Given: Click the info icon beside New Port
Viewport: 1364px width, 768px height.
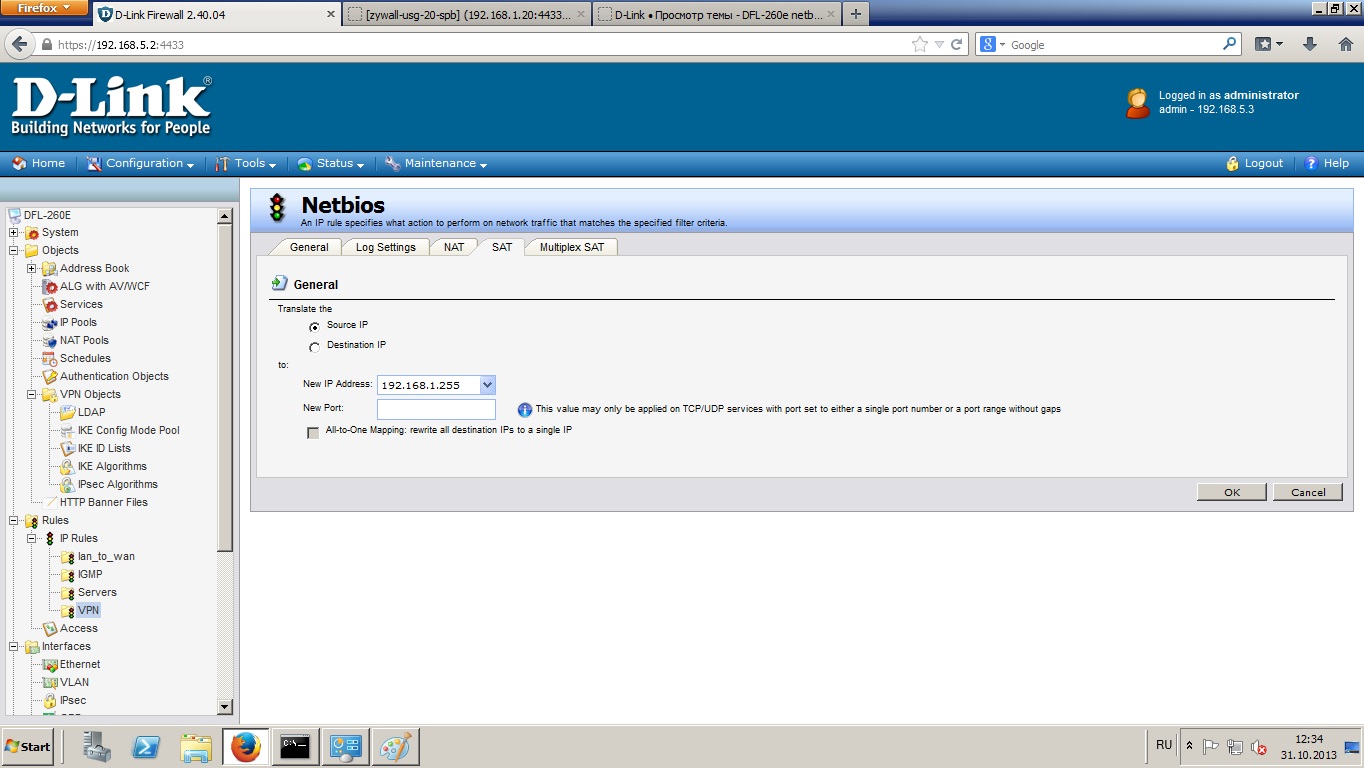Looking at the screenshot, I should tap(525, 410).
